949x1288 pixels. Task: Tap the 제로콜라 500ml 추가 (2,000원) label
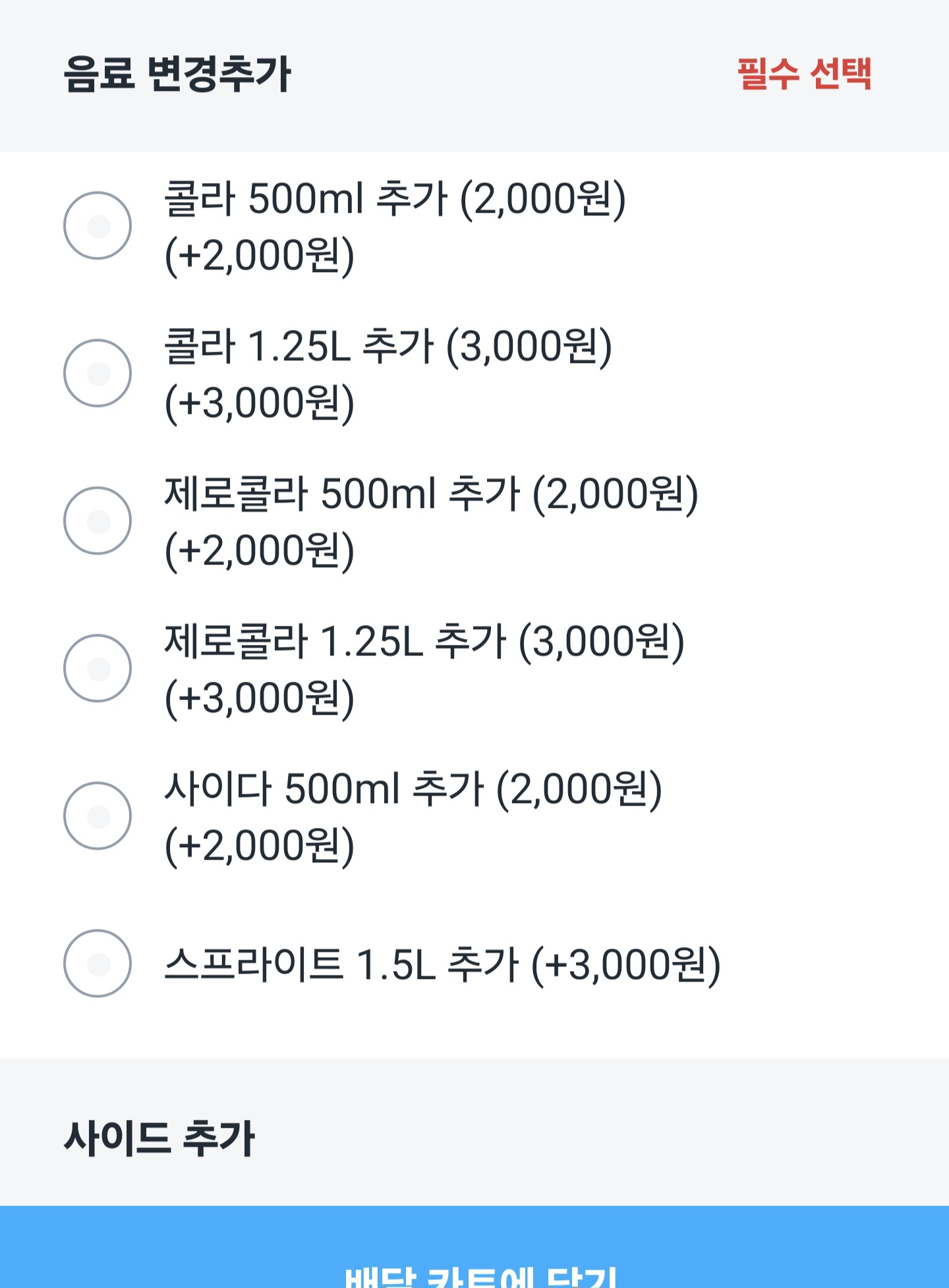tap(430, 493)
